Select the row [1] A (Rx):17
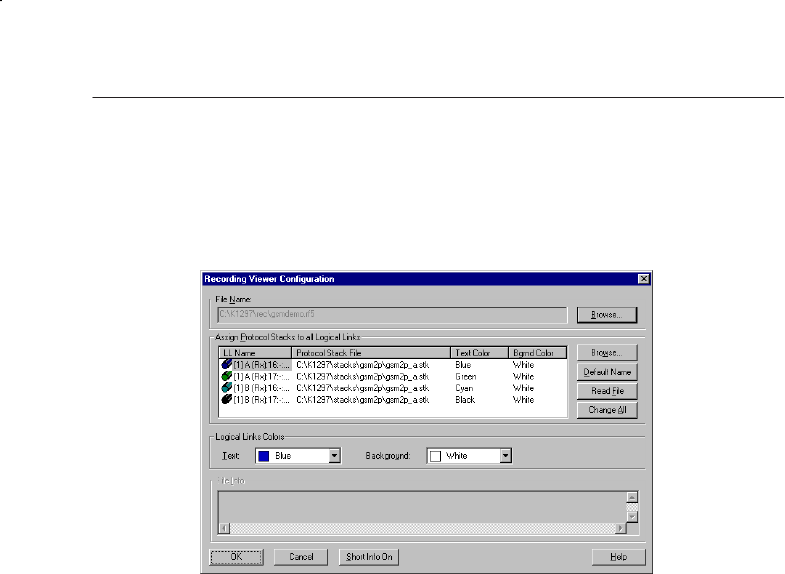Image resolution: width=785 pixels, height=574 pixels. coord(393,376)
